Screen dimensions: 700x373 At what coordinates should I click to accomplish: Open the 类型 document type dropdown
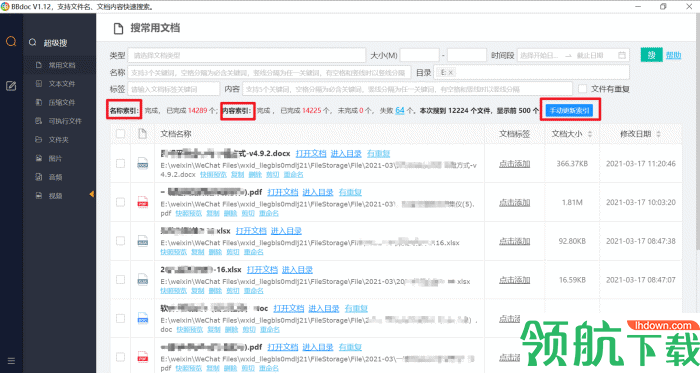click(x=246, y=55)
